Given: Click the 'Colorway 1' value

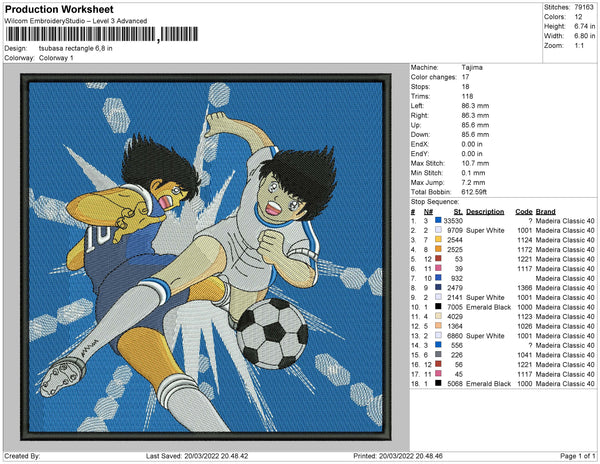Looking at the screenshot, I should click(x=56, y=58).
